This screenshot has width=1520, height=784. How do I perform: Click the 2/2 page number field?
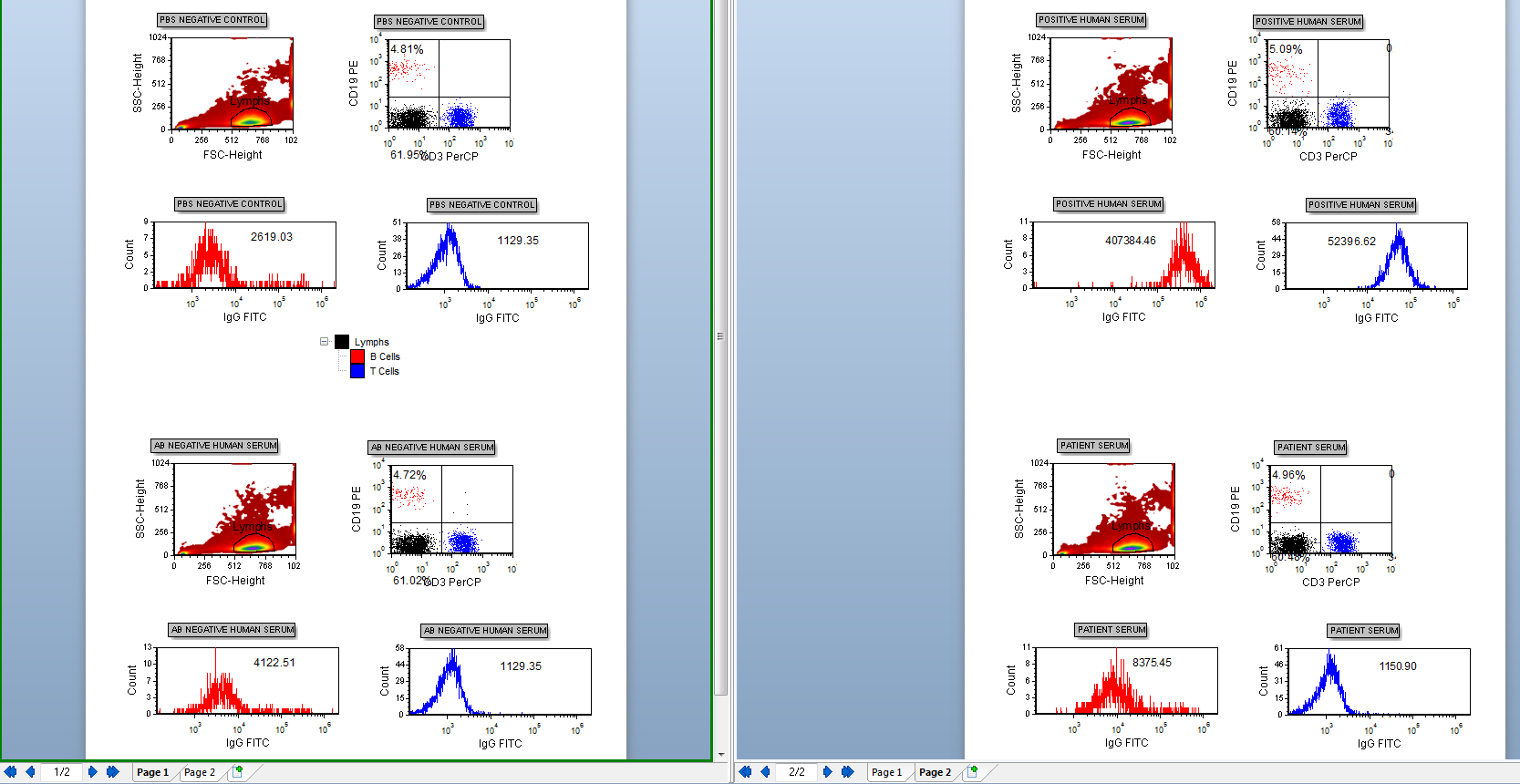click(x=797, y=772)
